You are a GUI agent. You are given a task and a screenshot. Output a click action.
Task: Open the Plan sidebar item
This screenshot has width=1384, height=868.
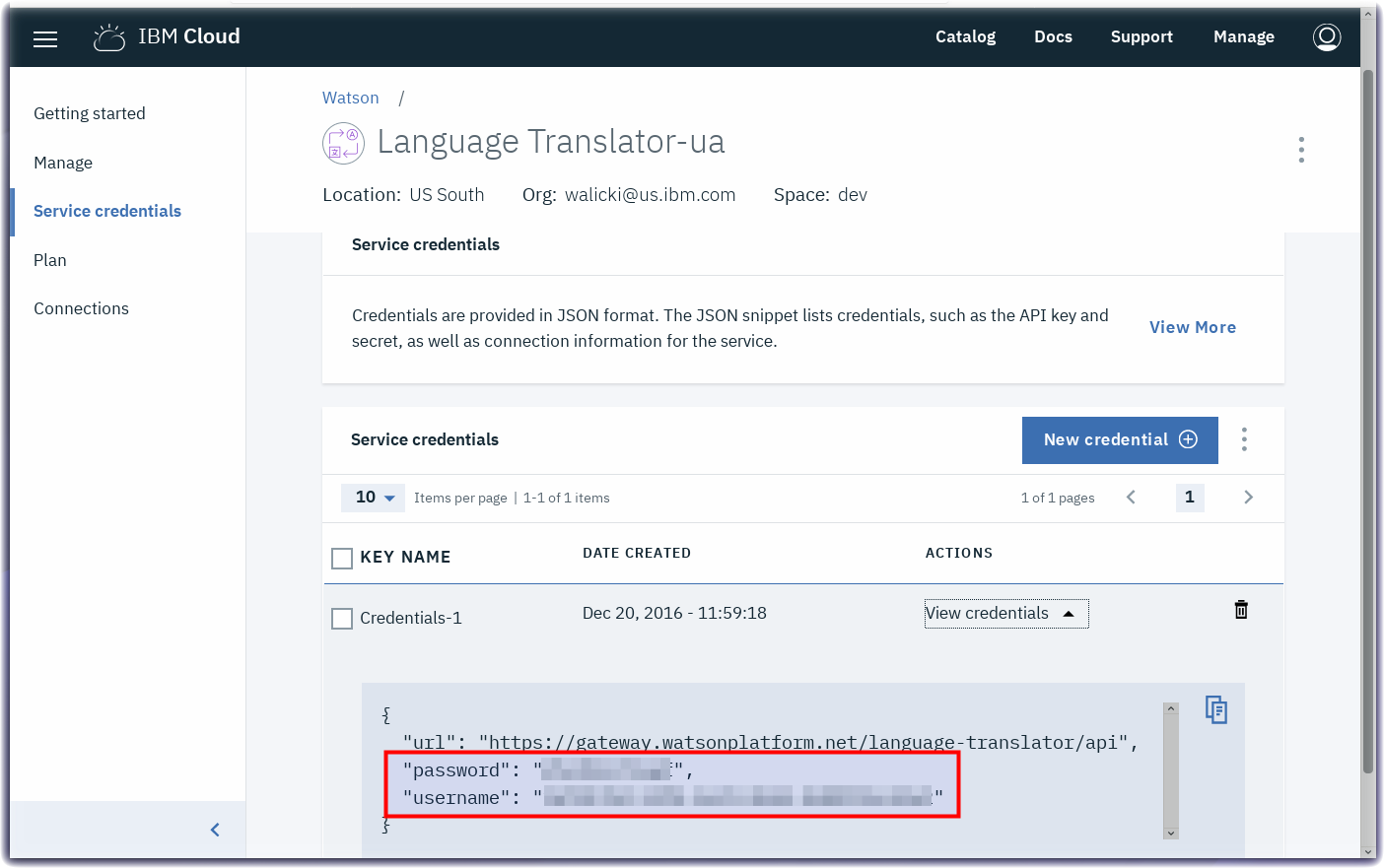pos(50,260)
